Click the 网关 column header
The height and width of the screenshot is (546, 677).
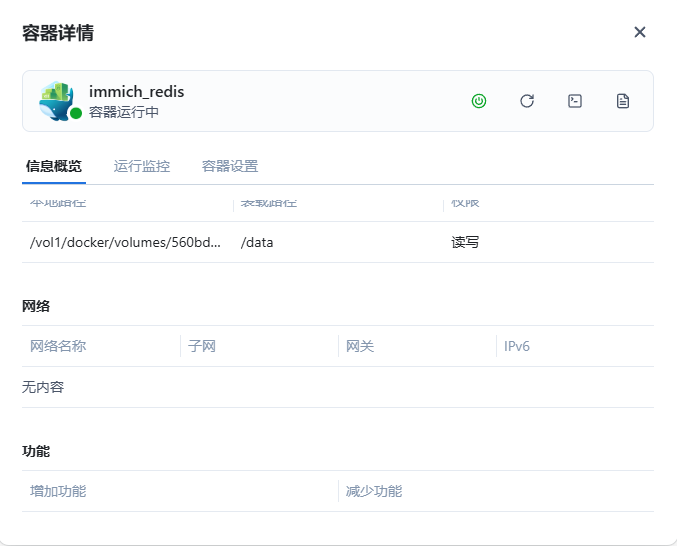(x=360, y=347)
